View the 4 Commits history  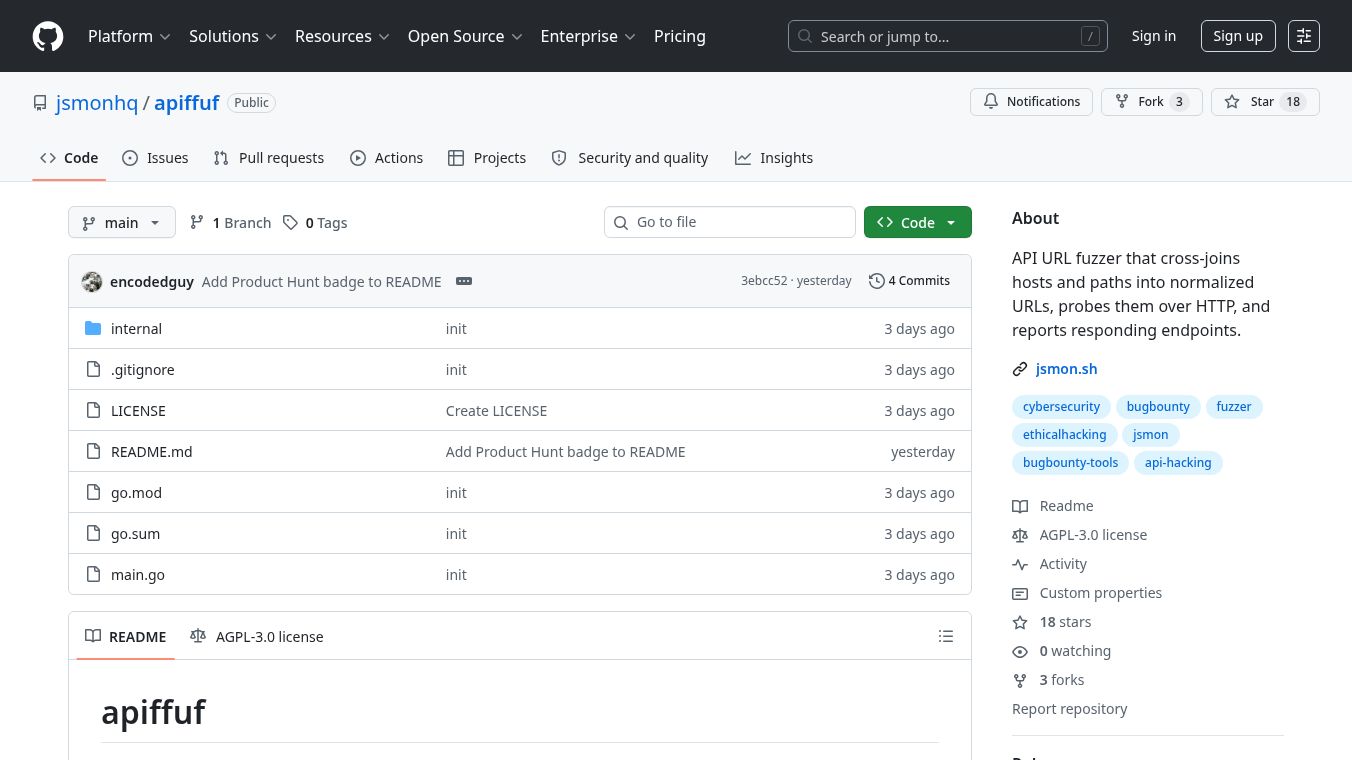click(x=909, y=281)
